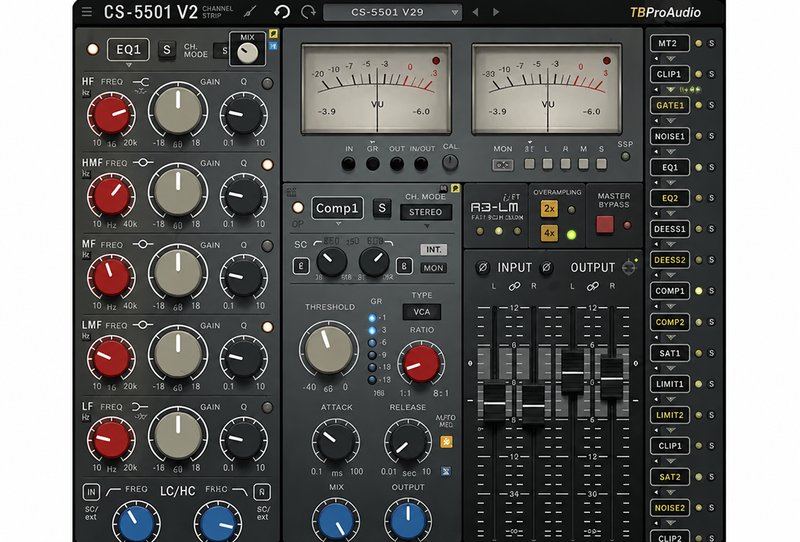Click the LMF band filter shape icon
The width and height of the screenshot is (800, 542).
click(143, 325)
